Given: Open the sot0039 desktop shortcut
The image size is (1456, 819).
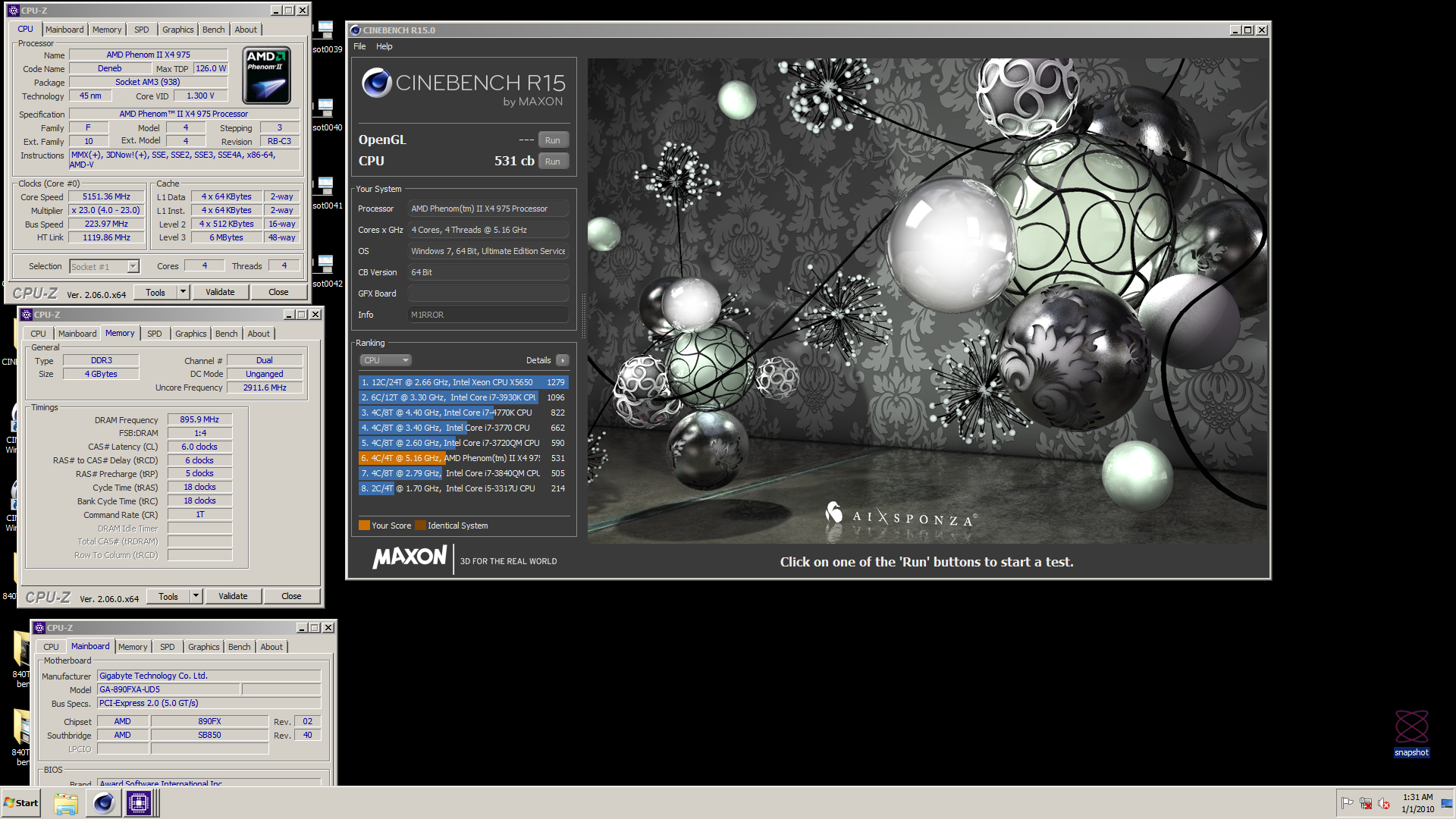Looking at the screenshot, I should [x=327, y=37].
